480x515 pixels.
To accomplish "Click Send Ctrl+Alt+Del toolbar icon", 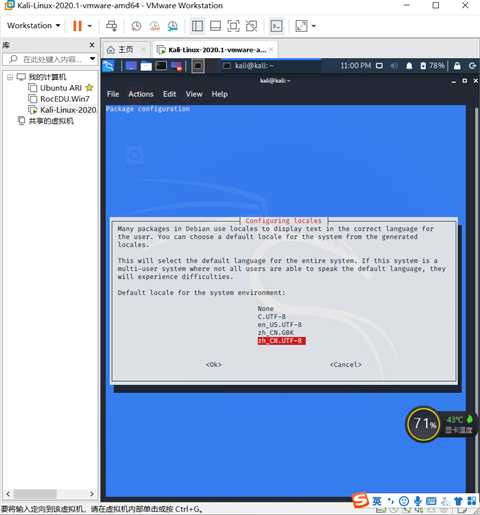I will (111, 26).
